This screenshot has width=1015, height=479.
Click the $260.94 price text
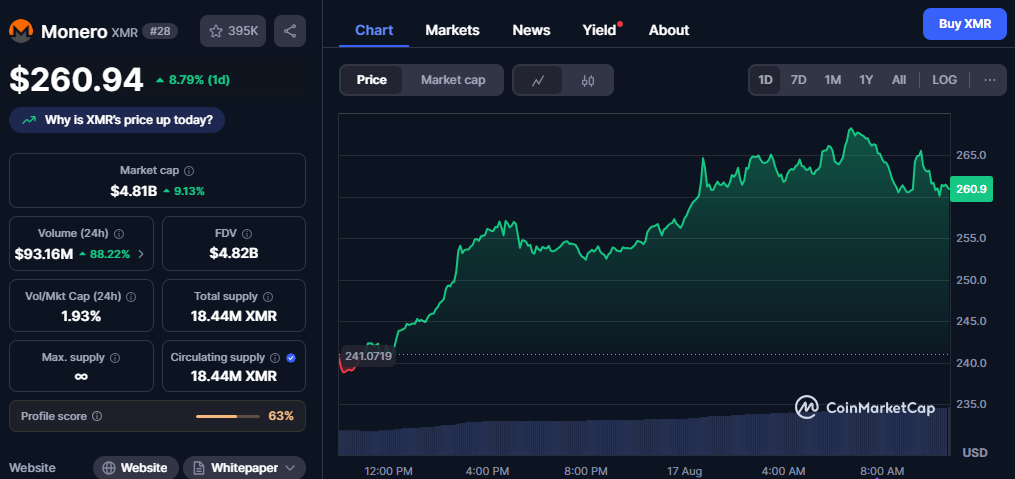[76, 80]
